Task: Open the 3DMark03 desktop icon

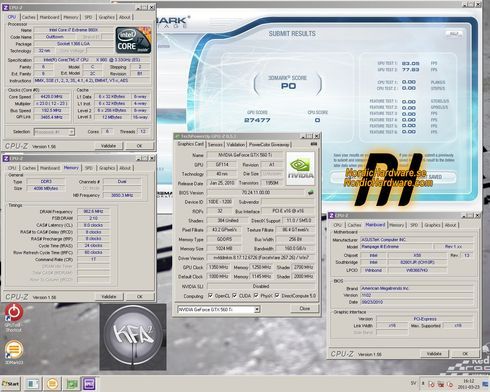Action: point(14,350)
